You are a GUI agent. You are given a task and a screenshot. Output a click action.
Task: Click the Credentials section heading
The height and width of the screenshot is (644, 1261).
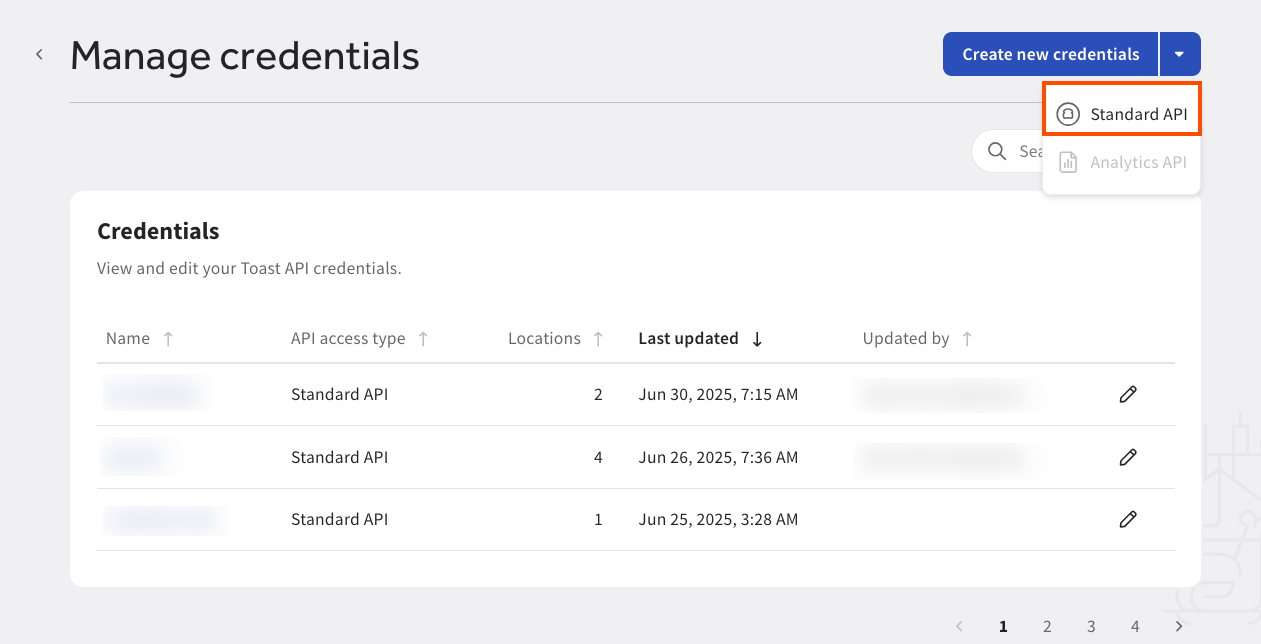click(x=158, y=231)
